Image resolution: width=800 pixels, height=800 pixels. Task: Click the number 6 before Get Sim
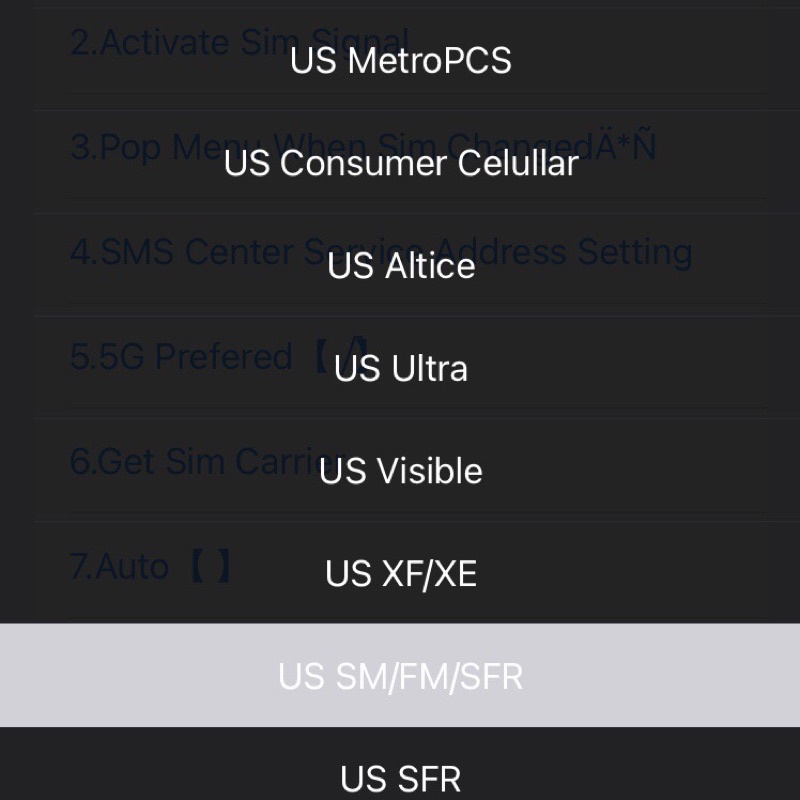pyautogui.click(x=80, y=461)
